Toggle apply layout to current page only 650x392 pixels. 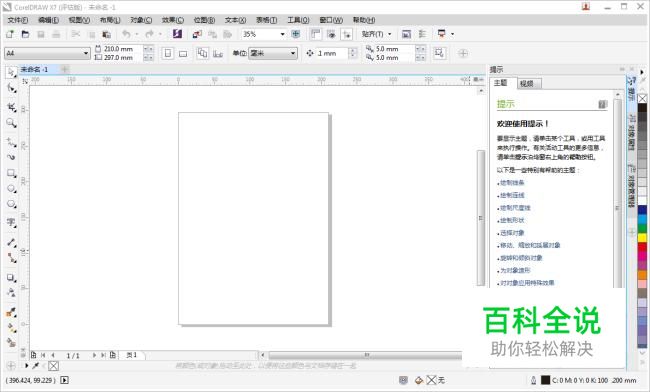218,53
